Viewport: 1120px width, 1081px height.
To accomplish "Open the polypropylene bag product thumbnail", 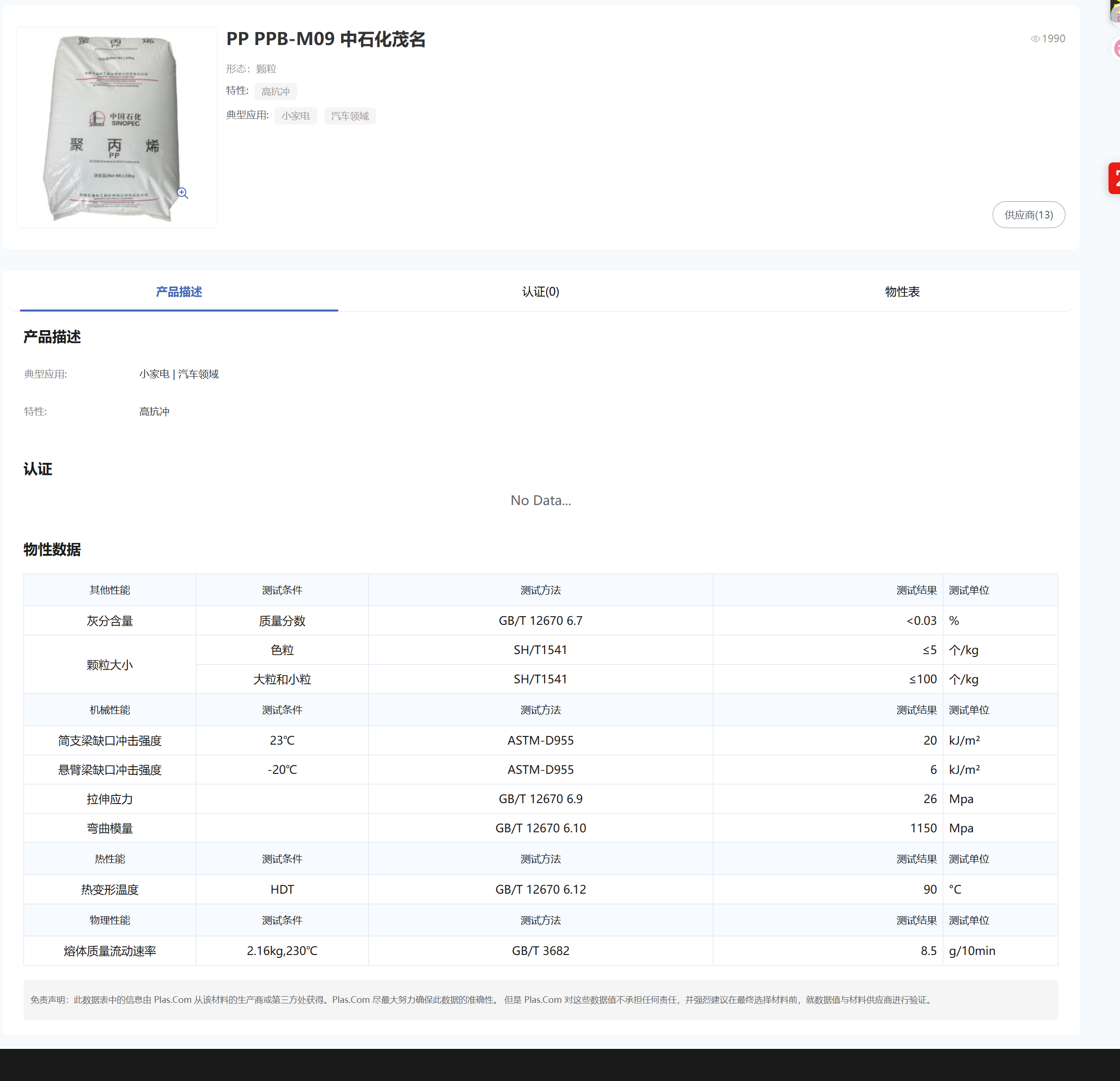I will pyautogui.click(x=116, y=127).
